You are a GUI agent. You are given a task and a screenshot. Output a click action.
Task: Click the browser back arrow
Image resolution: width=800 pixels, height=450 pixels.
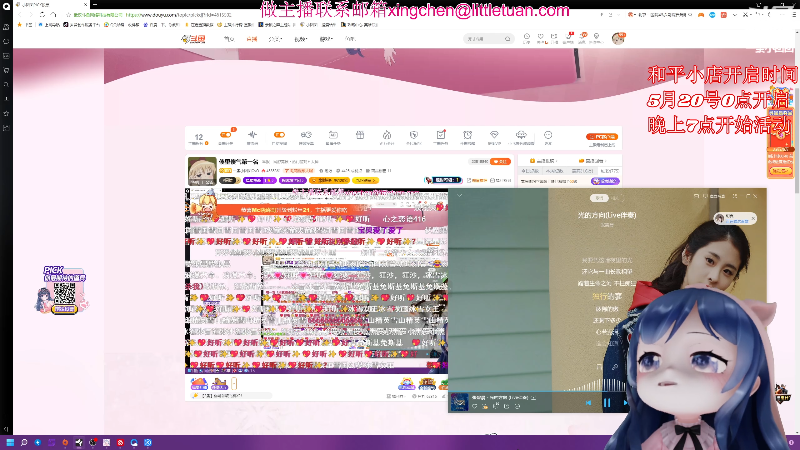[x=20, y=15]
